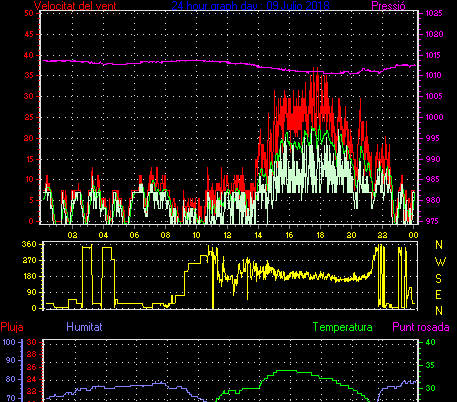Click the 'W' compass direction label

(x=440, y=262)
